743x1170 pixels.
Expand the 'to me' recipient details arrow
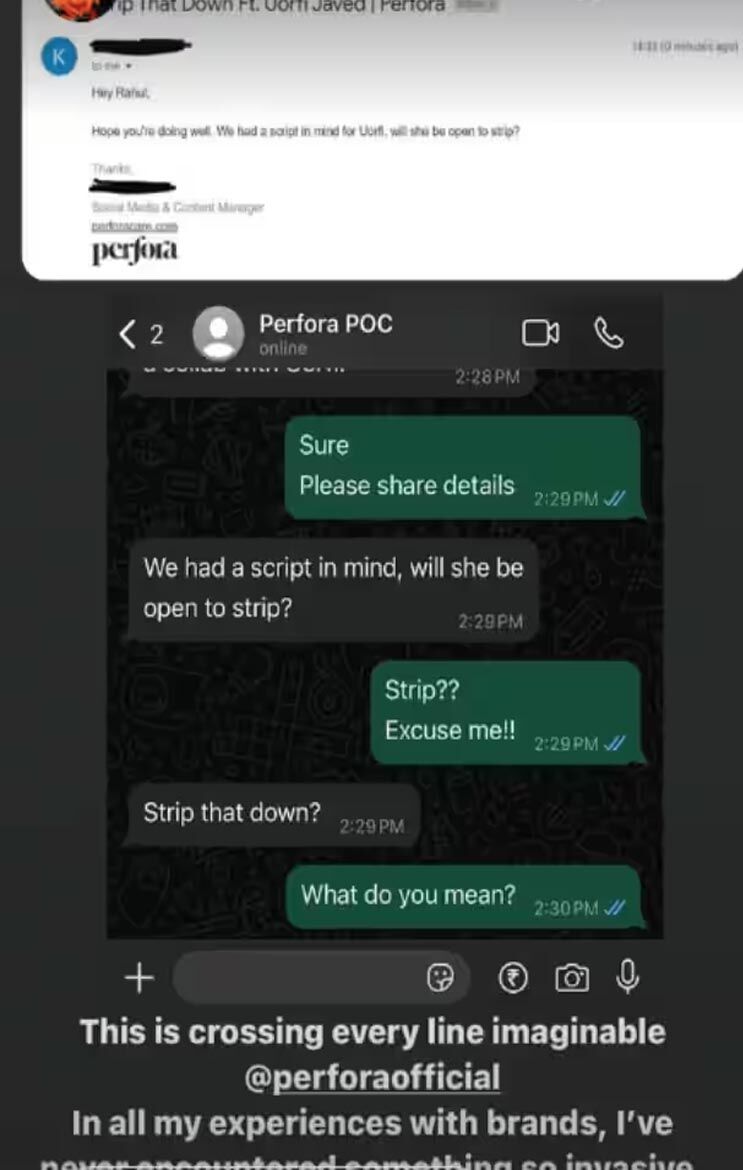[x=129, y=66]
